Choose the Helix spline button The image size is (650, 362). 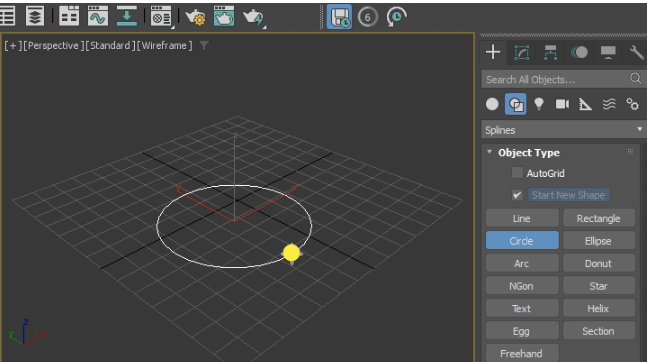point(599,309)
